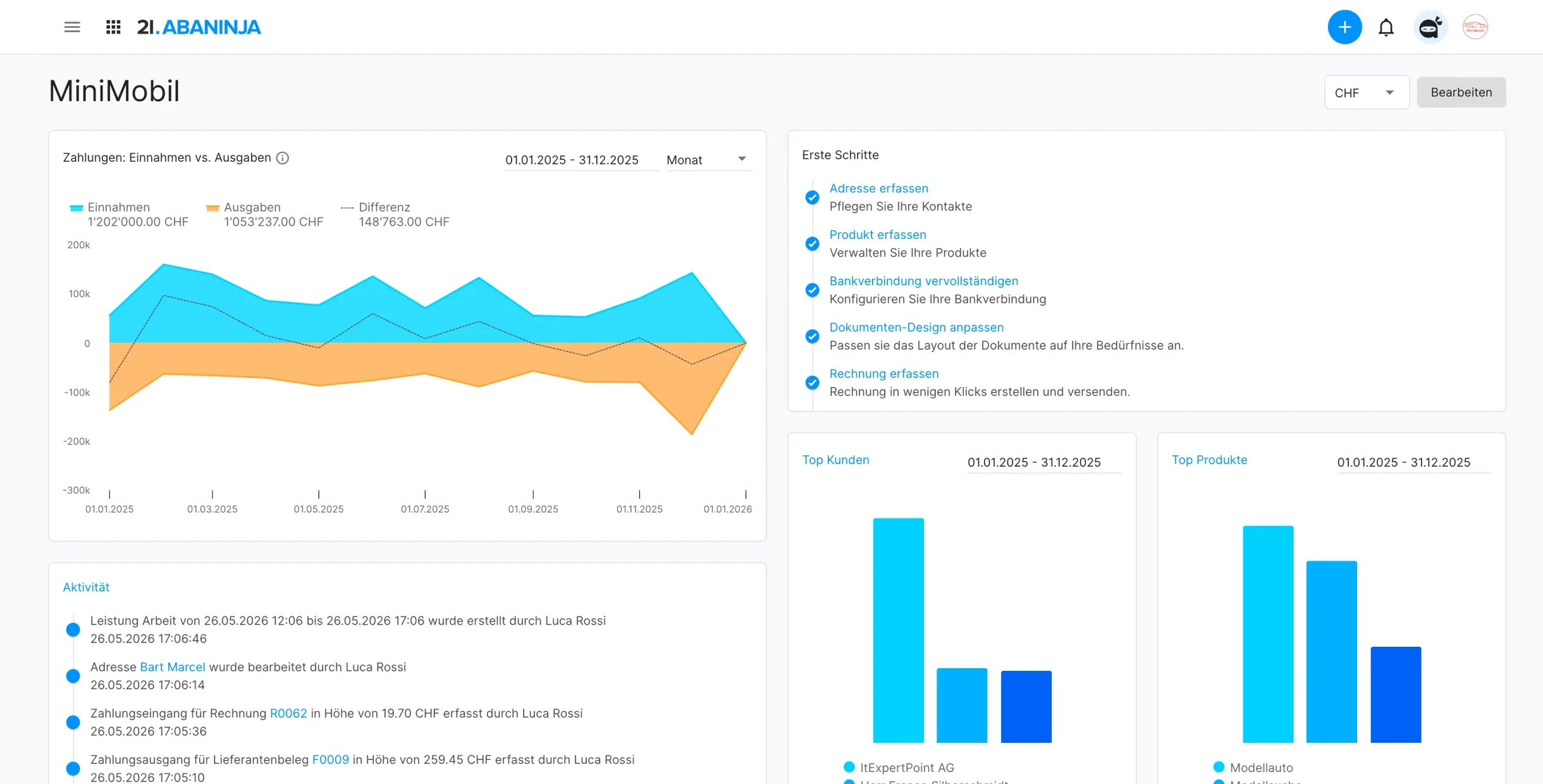Click the timestamp 26.05.2026 17:06:14

click(147, 685)
